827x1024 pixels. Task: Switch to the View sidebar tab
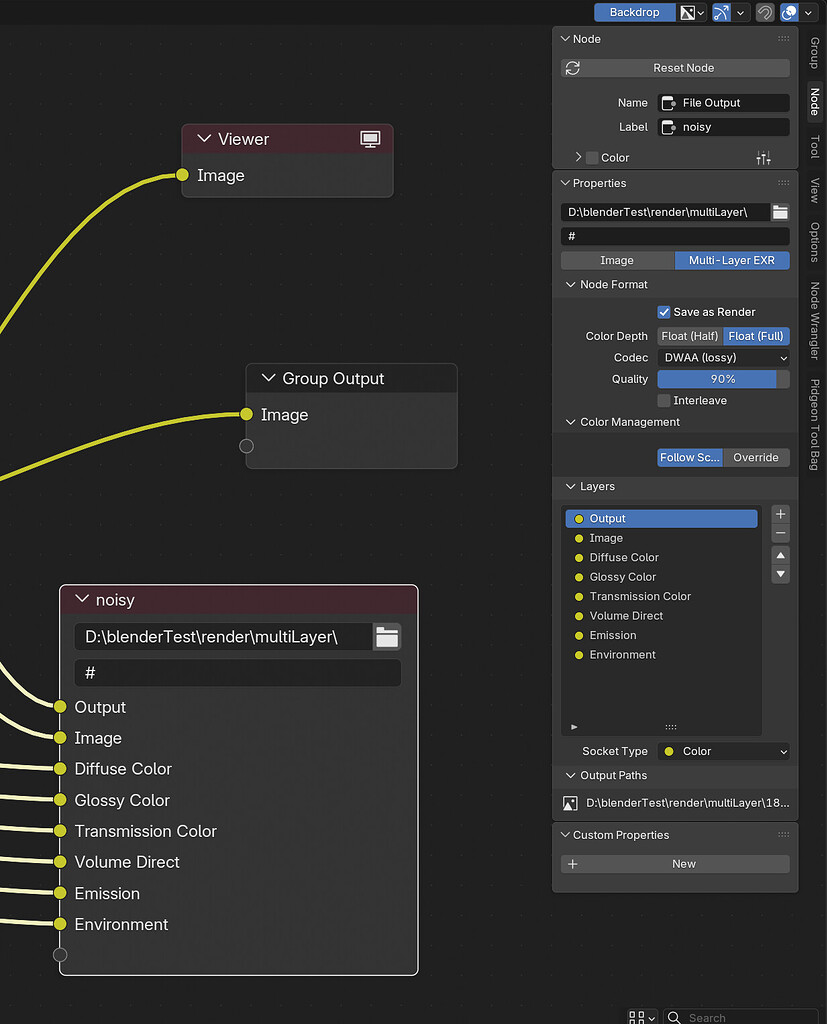(x=815, y=190)
